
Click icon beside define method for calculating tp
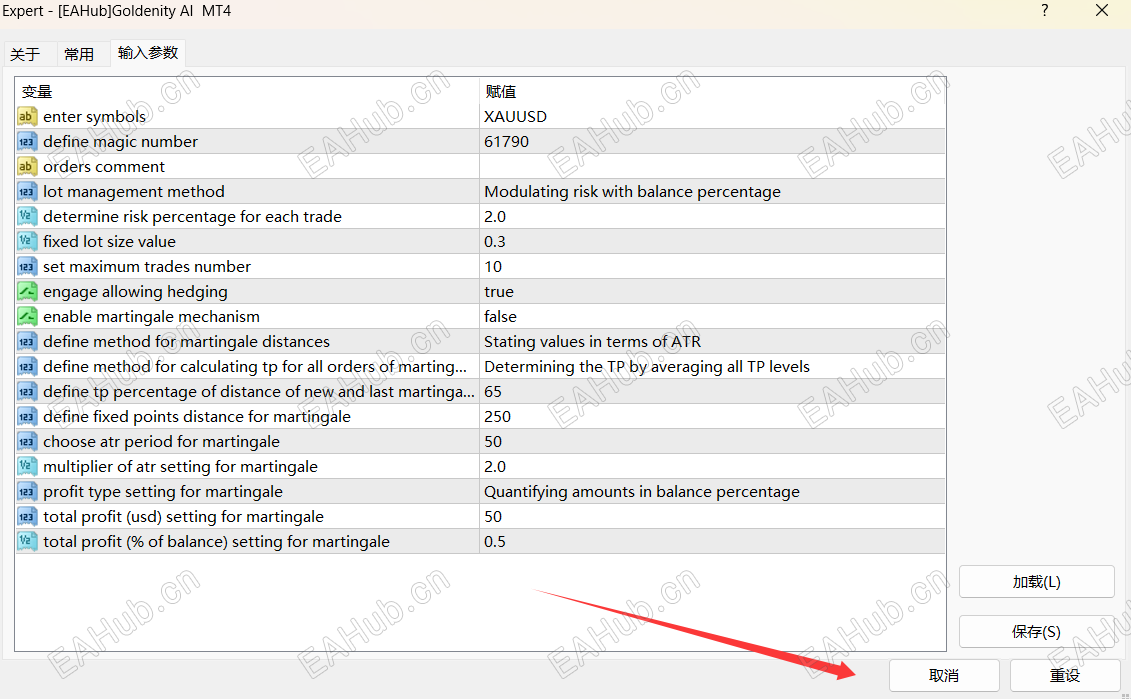point(27,366)
